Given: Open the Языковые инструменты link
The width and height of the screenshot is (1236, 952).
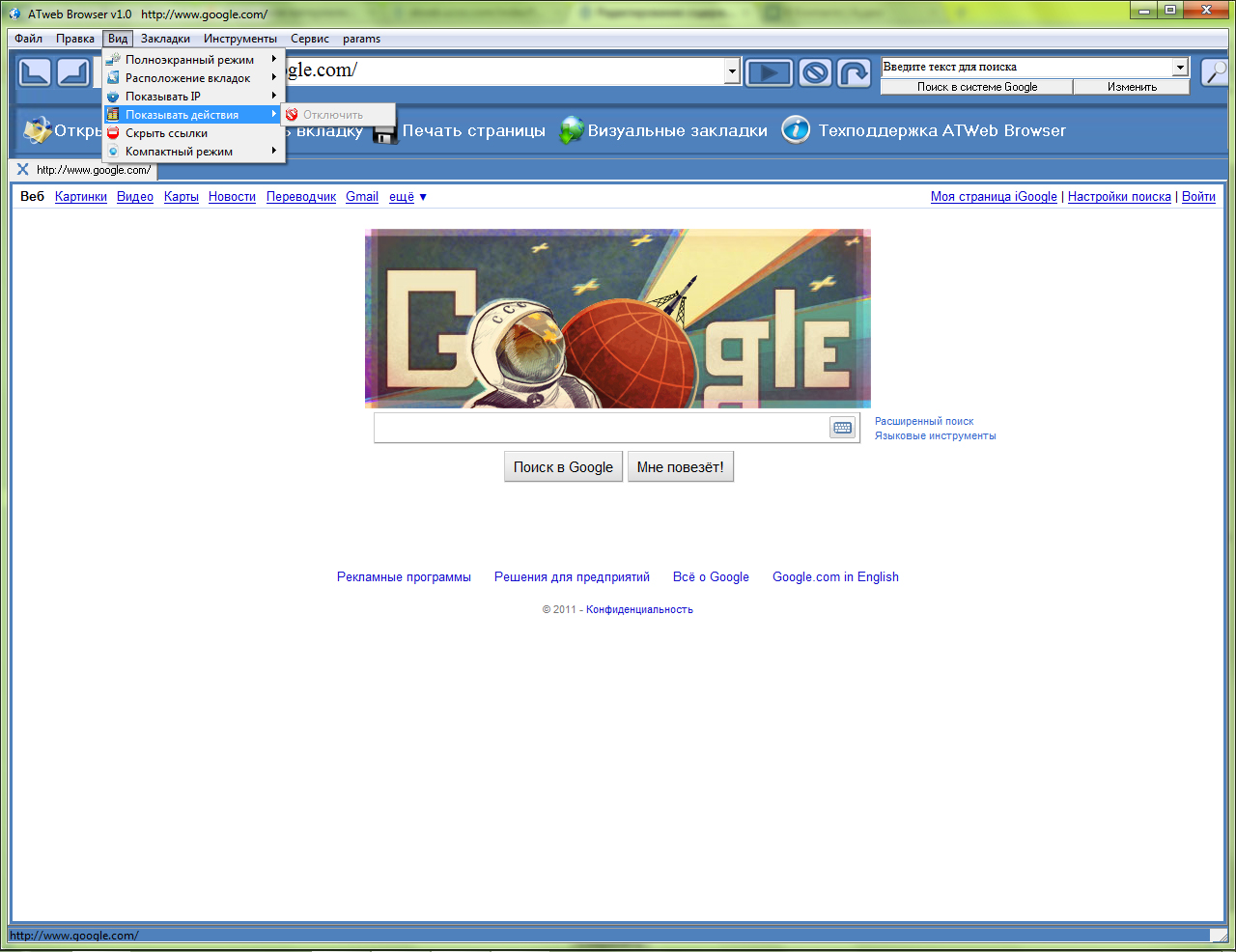Looking at the screenshot, I should [935, 435].
